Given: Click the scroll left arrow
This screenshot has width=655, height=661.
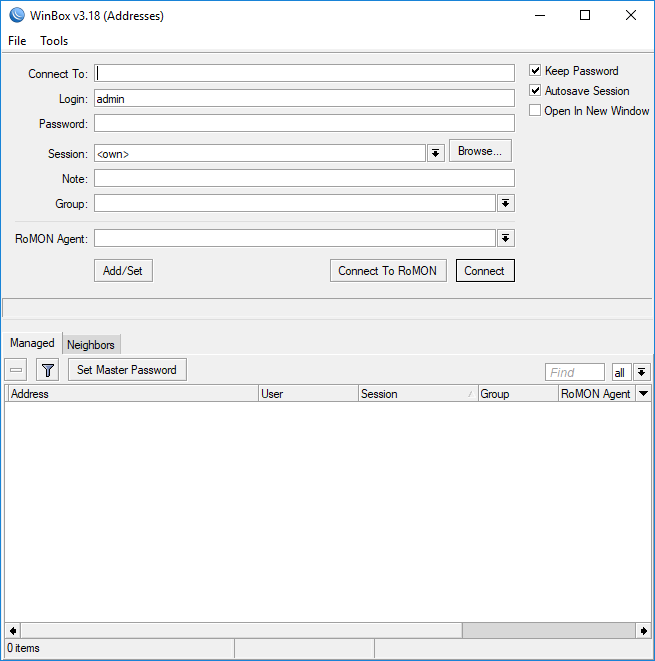Looking at the screenshot, I should [13, 631].
